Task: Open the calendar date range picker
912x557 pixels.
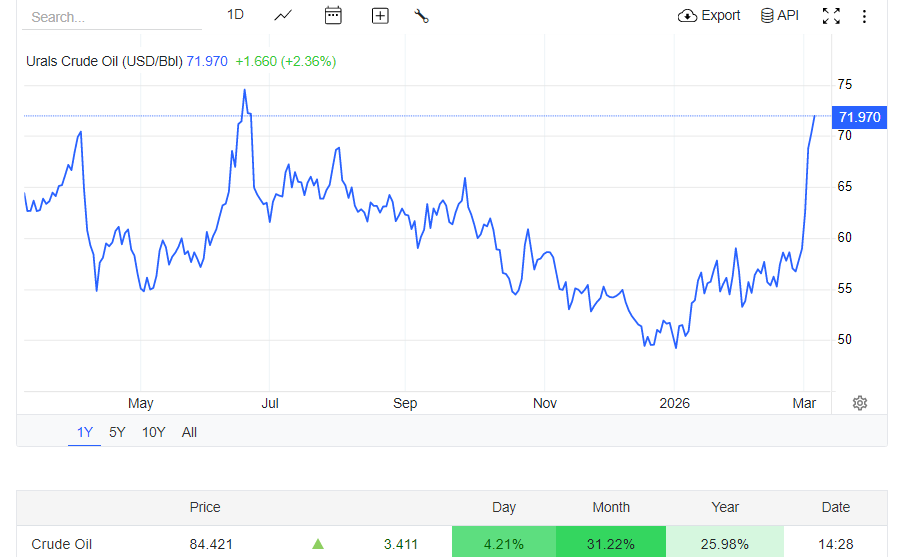Action: click(333, 15)
